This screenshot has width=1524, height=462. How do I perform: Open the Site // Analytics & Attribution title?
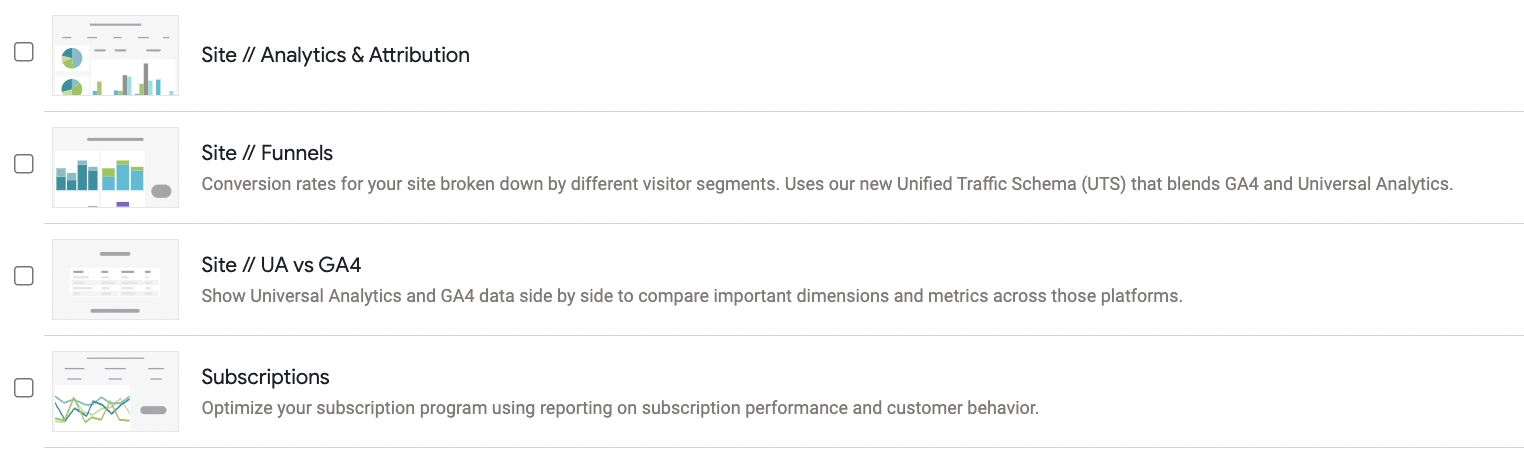tap(335, 55)
